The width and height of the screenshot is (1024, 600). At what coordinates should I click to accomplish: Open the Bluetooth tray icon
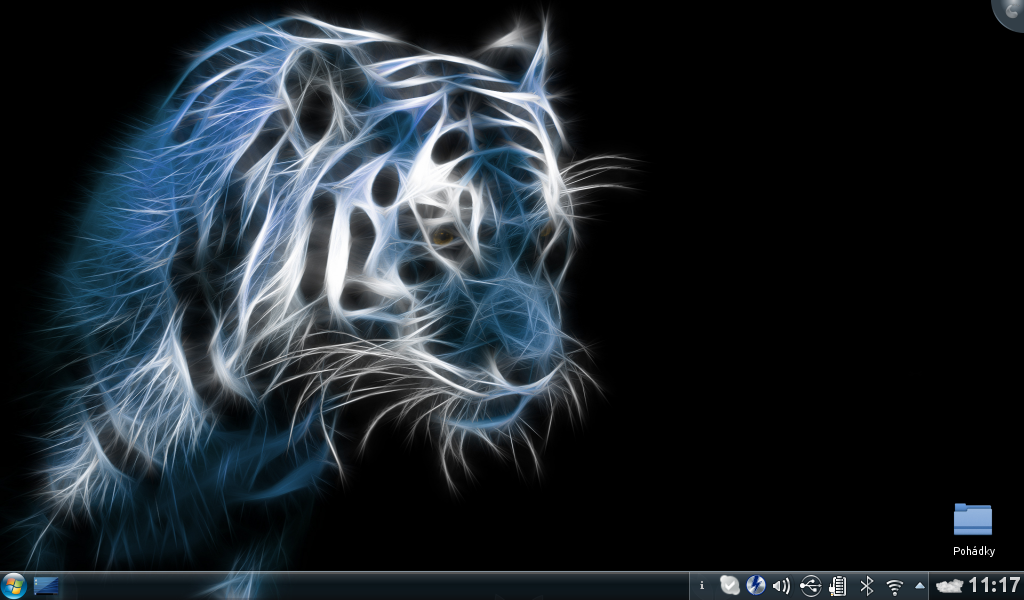pyautogui.click(x=867, y=586)
